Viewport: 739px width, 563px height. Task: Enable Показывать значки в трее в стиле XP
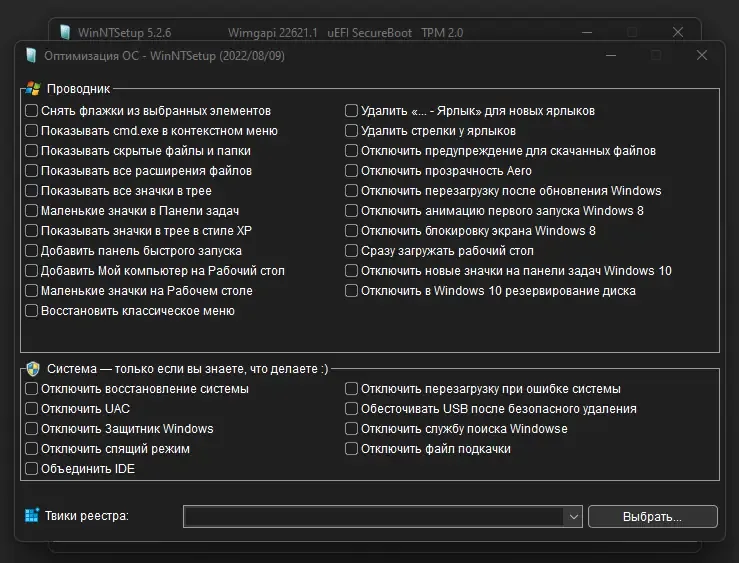pos(32,231)
